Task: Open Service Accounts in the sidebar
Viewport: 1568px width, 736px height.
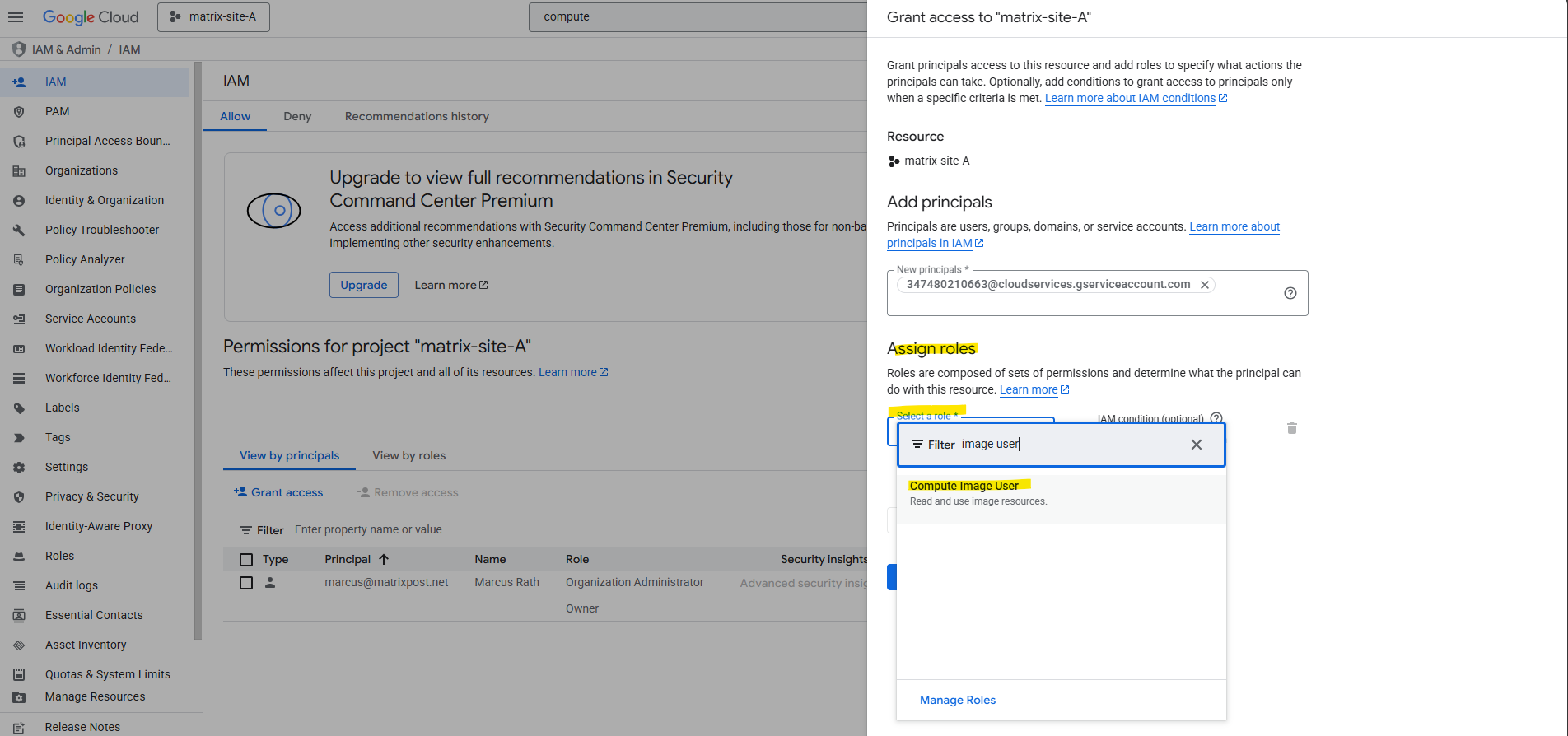Action: pos(91,319)
